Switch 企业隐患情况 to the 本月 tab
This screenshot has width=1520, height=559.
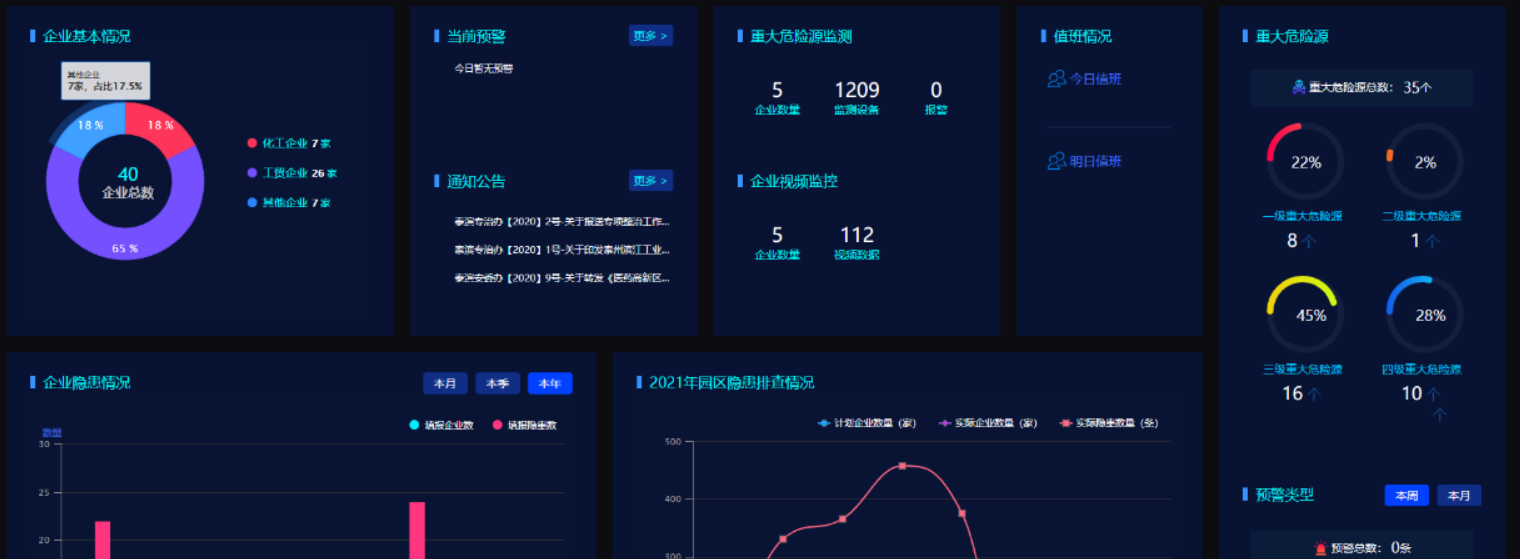point(445,383)
